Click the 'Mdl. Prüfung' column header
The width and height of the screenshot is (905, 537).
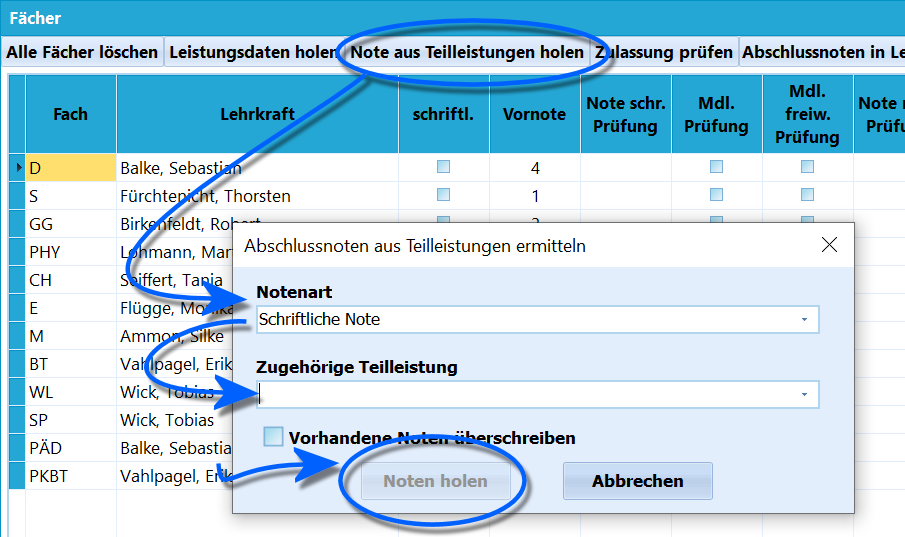click(x=716, y=114)
